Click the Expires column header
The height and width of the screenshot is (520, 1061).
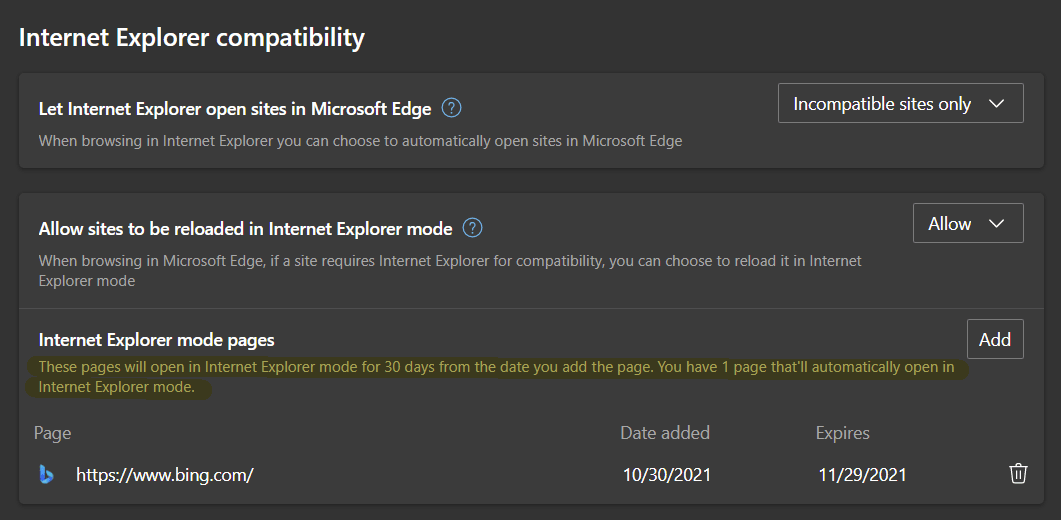(x=842, y=433)
